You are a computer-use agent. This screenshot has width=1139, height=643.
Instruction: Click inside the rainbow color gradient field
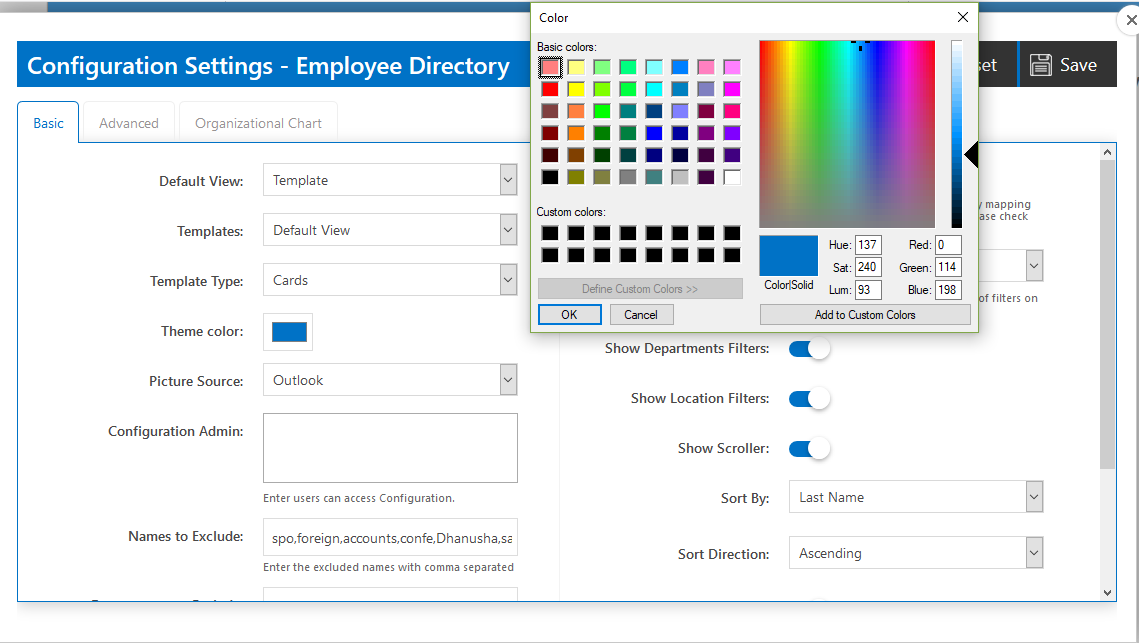pos(847,135)
